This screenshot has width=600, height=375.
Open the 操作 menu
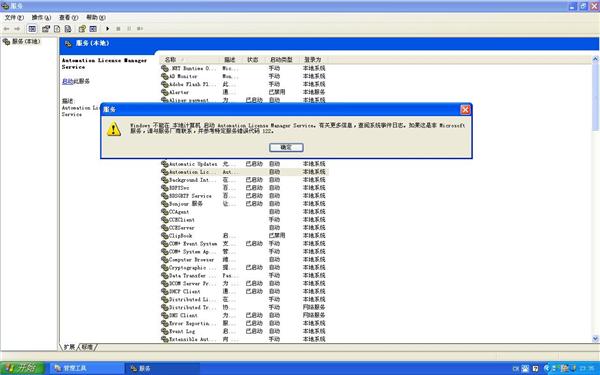tap(41, 18)
